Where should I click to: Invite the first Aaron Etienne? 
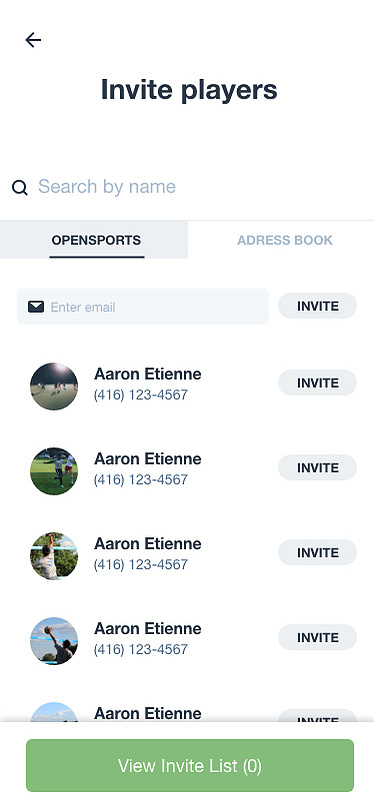coord(318,383)
